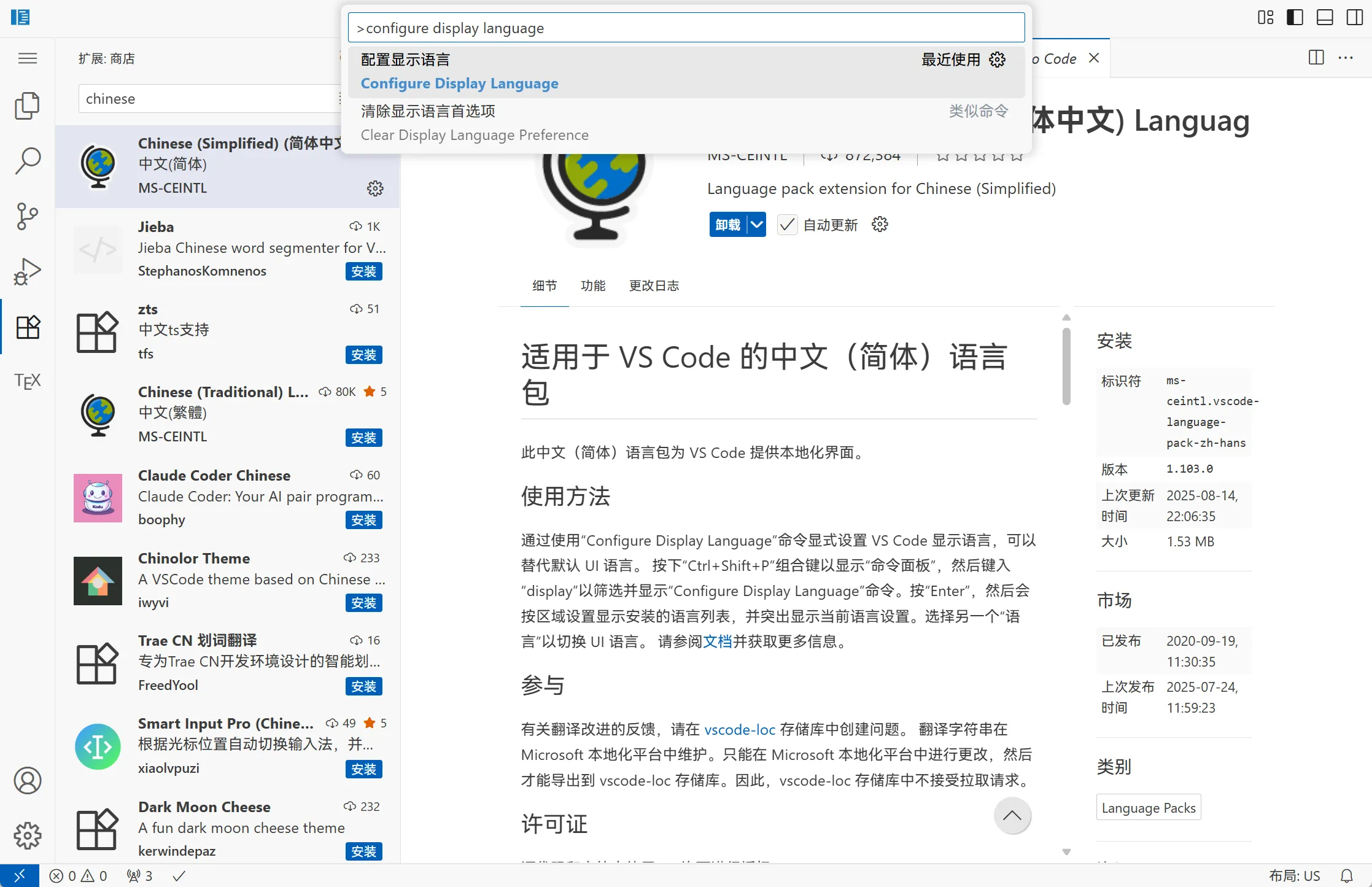
Task: Install the Trae CN extension
Action: (x=364, y=686)
